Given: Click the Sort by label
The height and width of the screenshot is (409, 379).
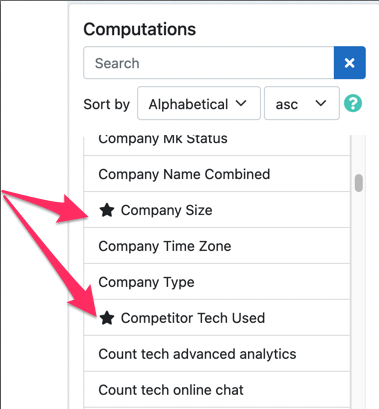Looking at the screenshot, I should click(106, 104).
